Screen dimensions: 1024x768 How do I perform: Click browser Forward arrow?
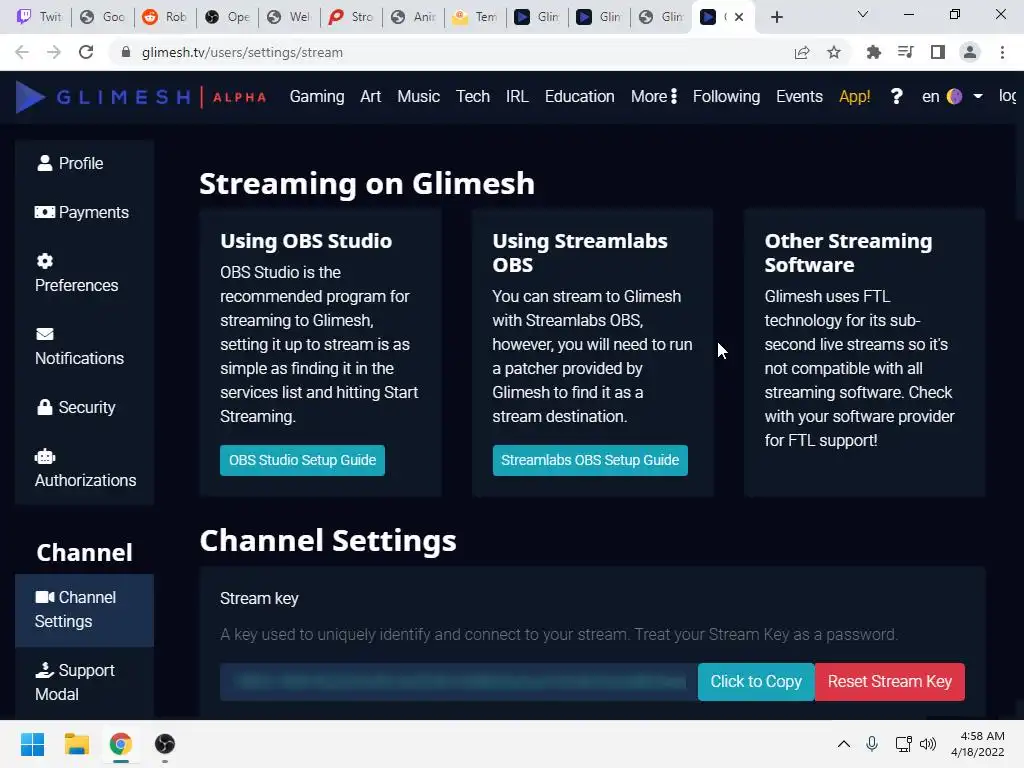(x=54, y=52)
